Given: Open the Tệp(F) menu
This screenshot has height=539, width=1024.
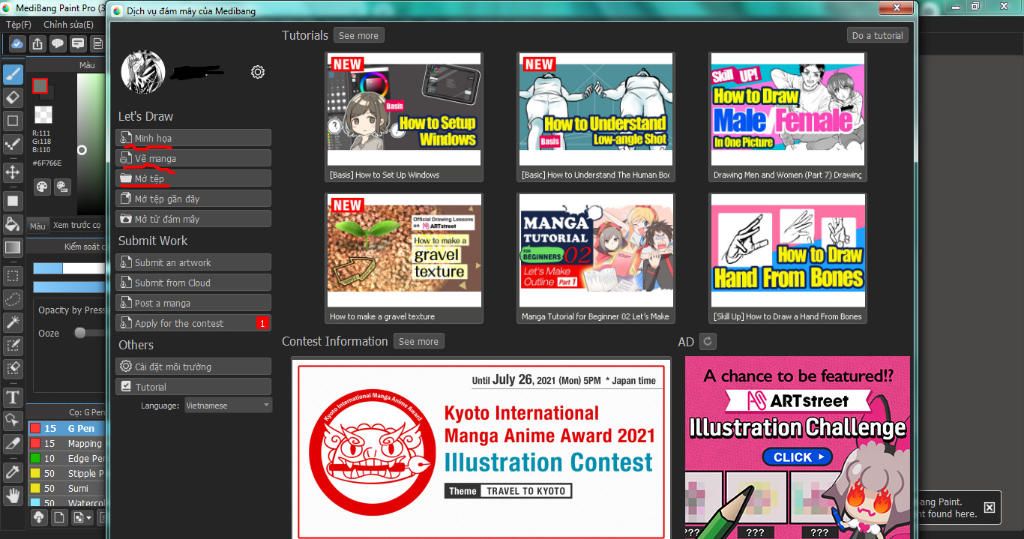Looking at the screenshot, I should point(18,24).
